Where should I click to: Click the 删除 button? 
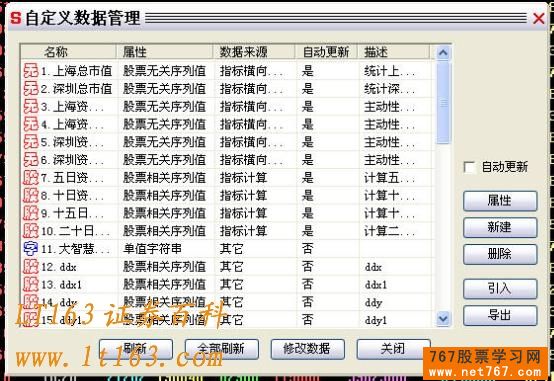click(x=500, y=254)
